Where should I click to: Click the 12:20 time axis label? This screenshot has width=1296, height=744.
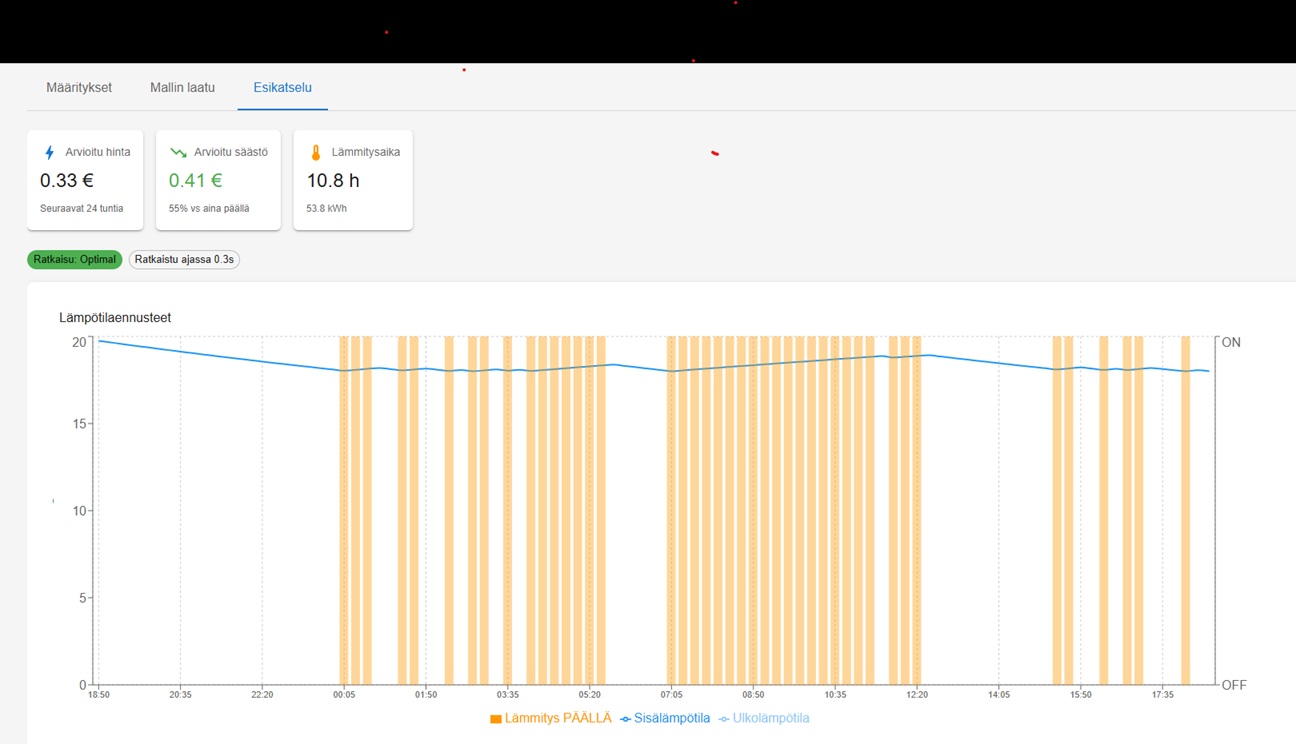pos(917,694)
